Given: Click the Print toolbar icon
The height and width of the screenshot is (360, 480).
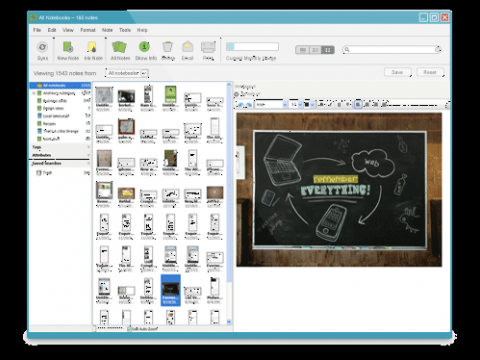Looking at the screenshot, I should coord(208,47).
